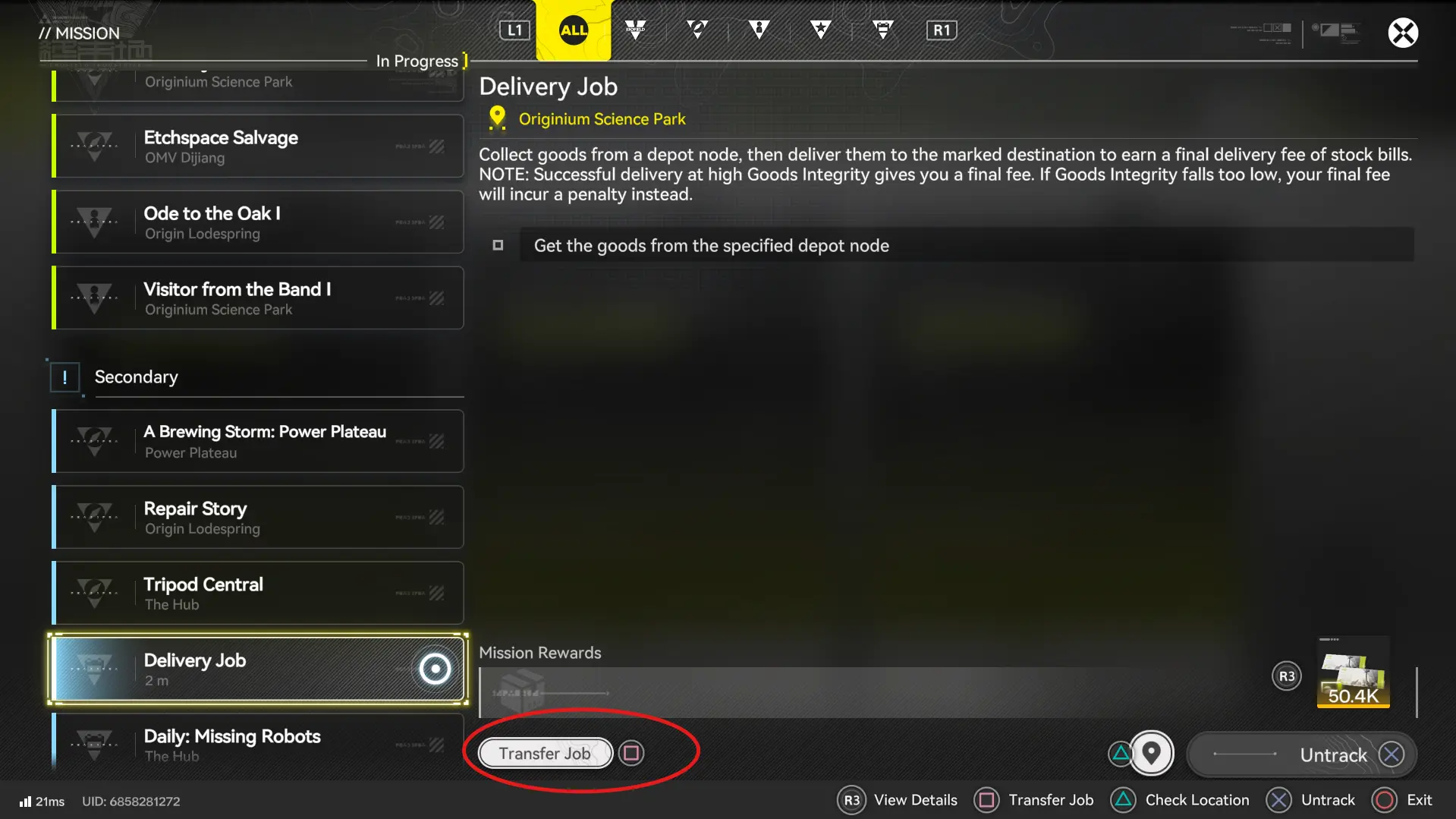Click the map pin Check Location icon

tap(1152, 753)
